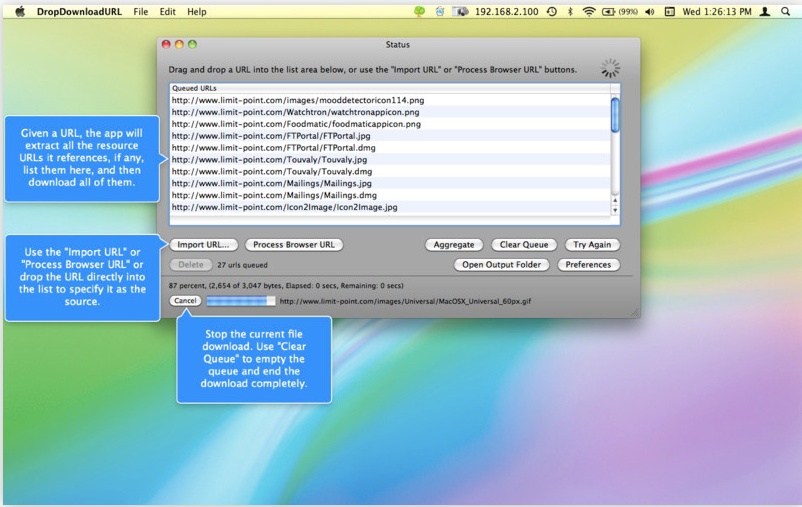Open the Wi-Fi status menu
This screenshot has width=802, height=507.
(589, 11)
